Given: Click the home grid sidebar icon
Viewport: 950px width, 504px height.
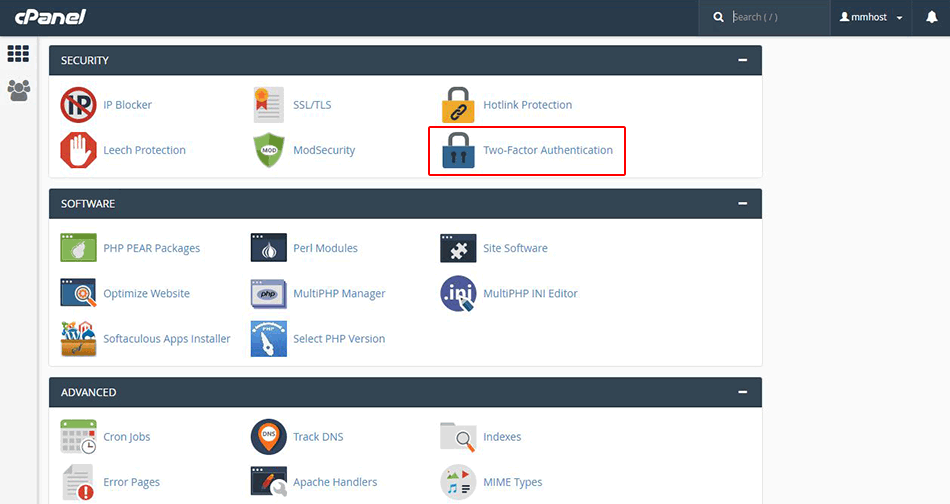Looking at the screenshot, I should [18, 54].
